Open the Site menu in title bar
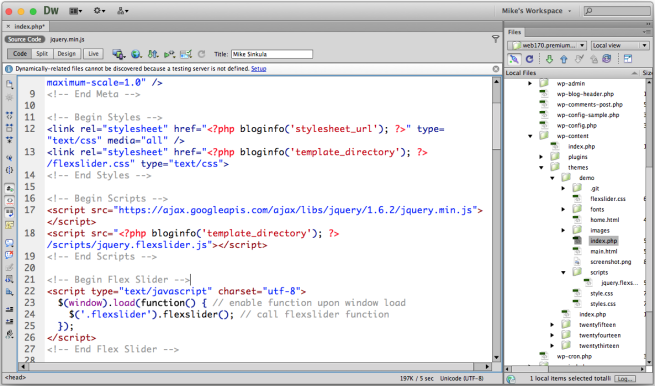The height and width of the screenshot is (386, 655). point(122,11)
